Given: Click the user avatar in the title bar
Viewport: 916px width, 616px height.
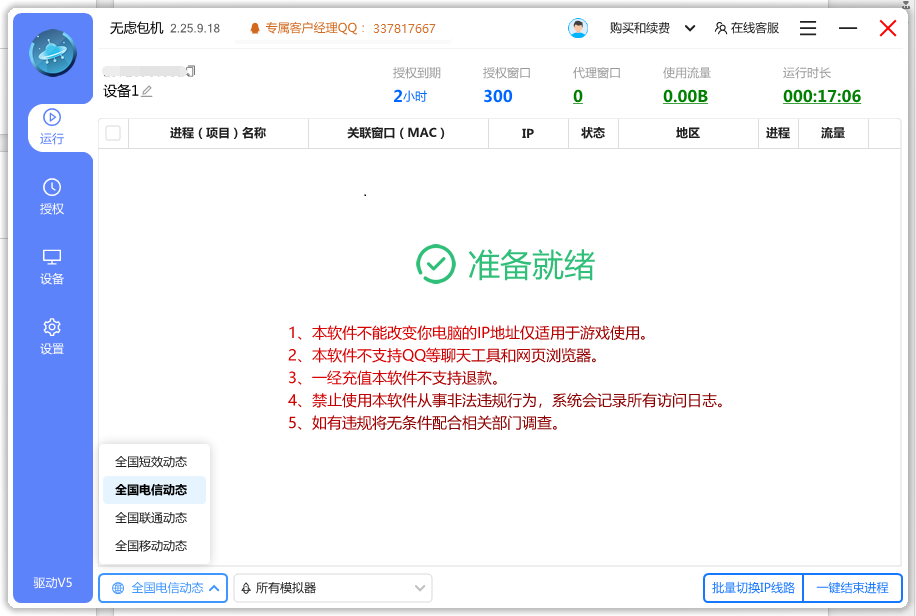Looking at the screenshot, I should tap(578, 27).
